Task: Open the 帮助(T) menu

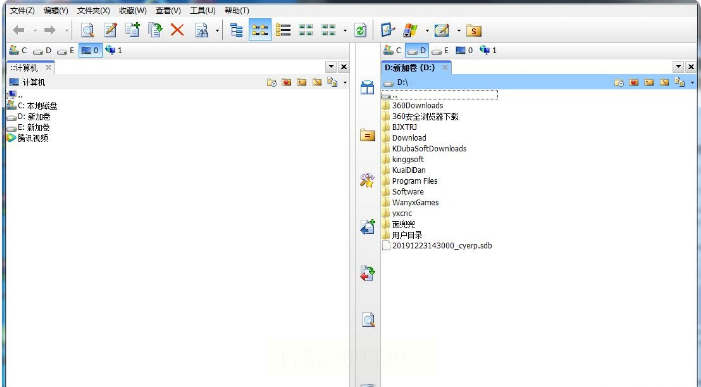Action: tap(236, 10)
